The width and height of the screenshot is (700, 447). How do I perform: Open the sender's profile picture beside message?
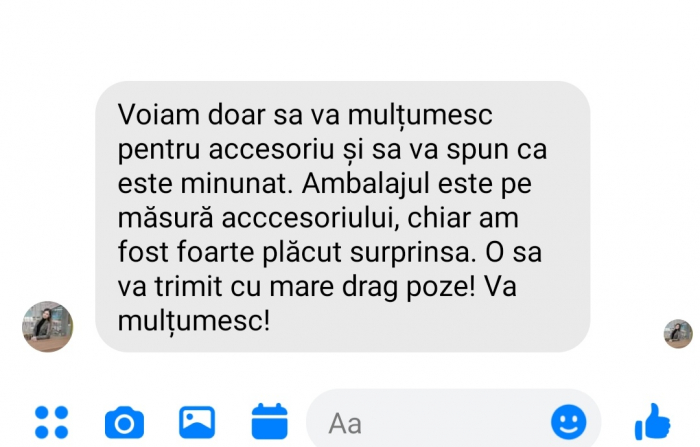tap(48, 326)
